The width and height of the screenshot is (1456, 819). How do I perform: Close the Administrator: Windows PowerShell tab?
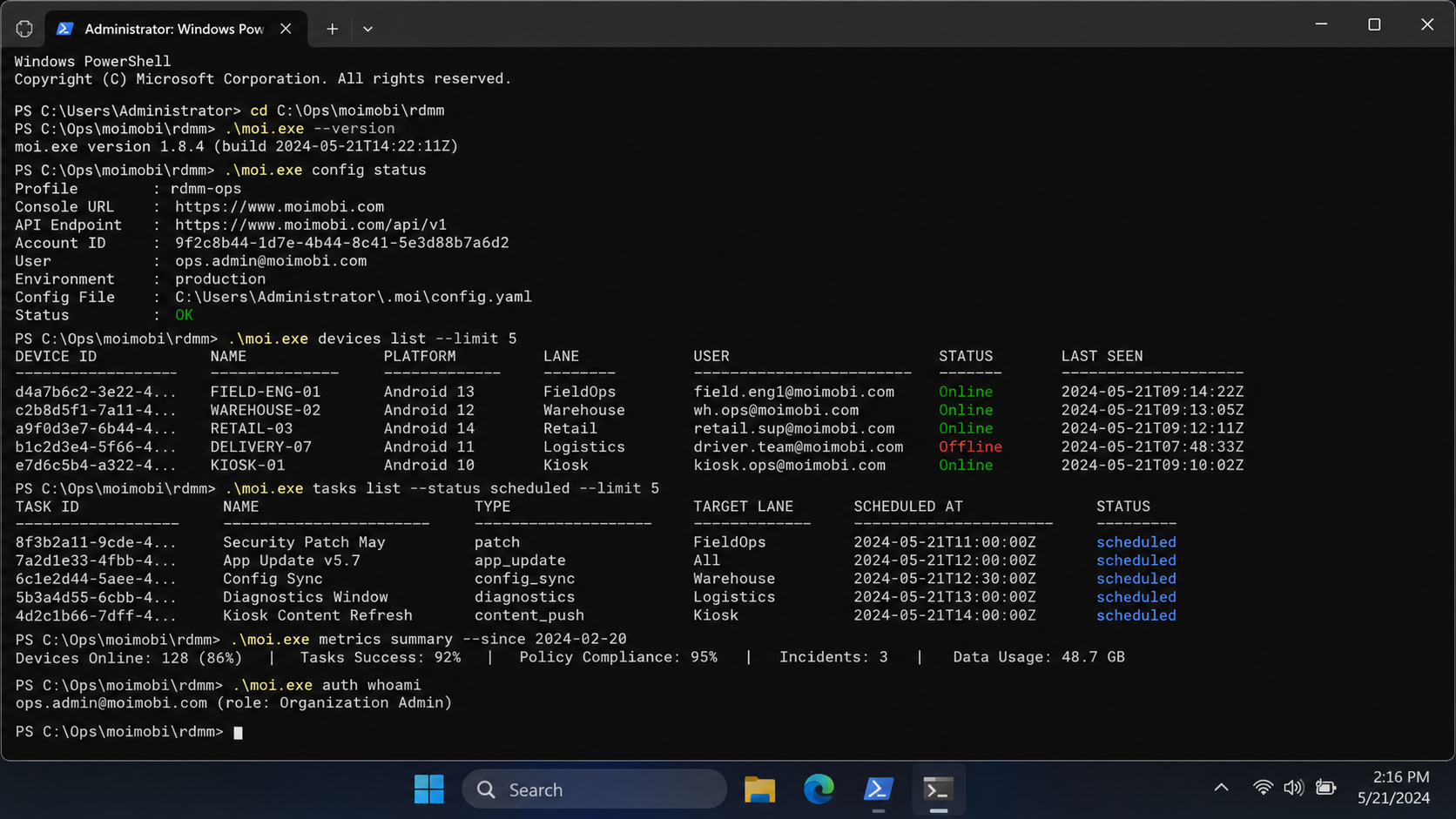tap(286, 29)
